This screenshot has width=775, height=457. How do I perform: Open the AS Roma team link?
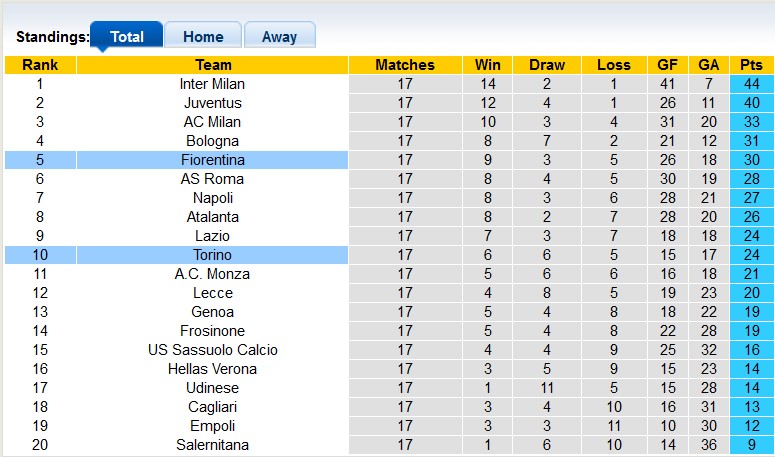(x=212, y=179)
